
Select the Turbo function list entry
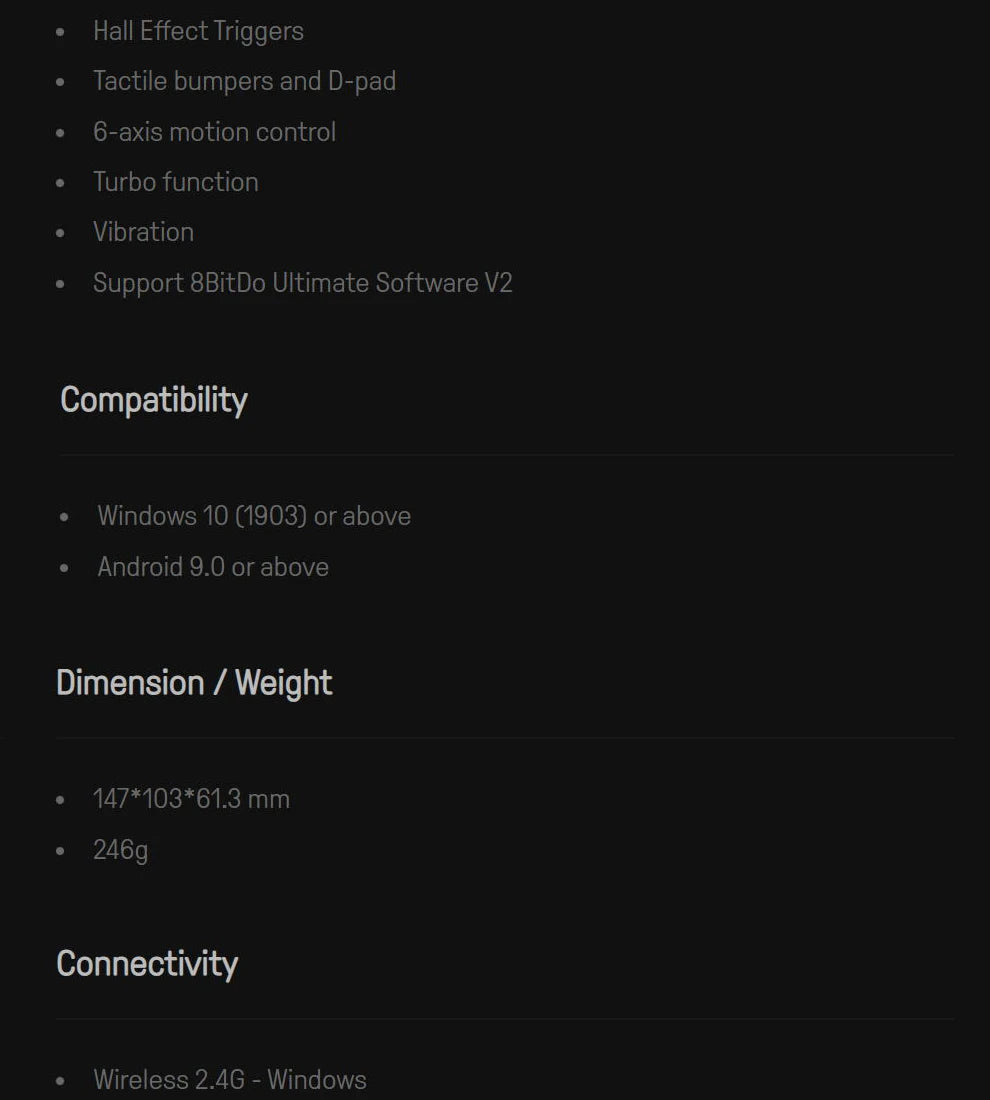tap(175, 182)
